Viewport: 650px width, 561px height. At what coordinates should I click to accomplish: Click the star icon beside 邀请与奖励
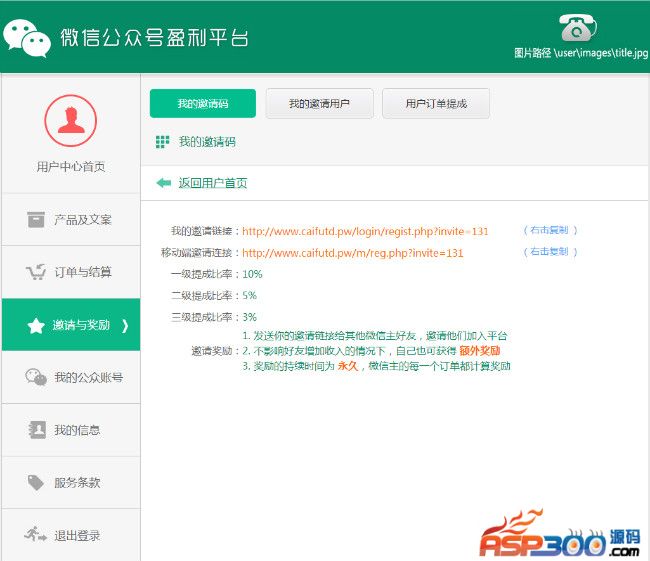[x=36, y=325]
